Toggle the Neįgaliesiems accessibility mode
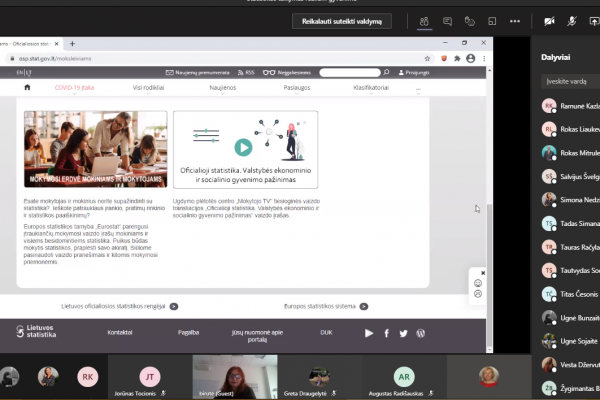 tap(287, 72)
